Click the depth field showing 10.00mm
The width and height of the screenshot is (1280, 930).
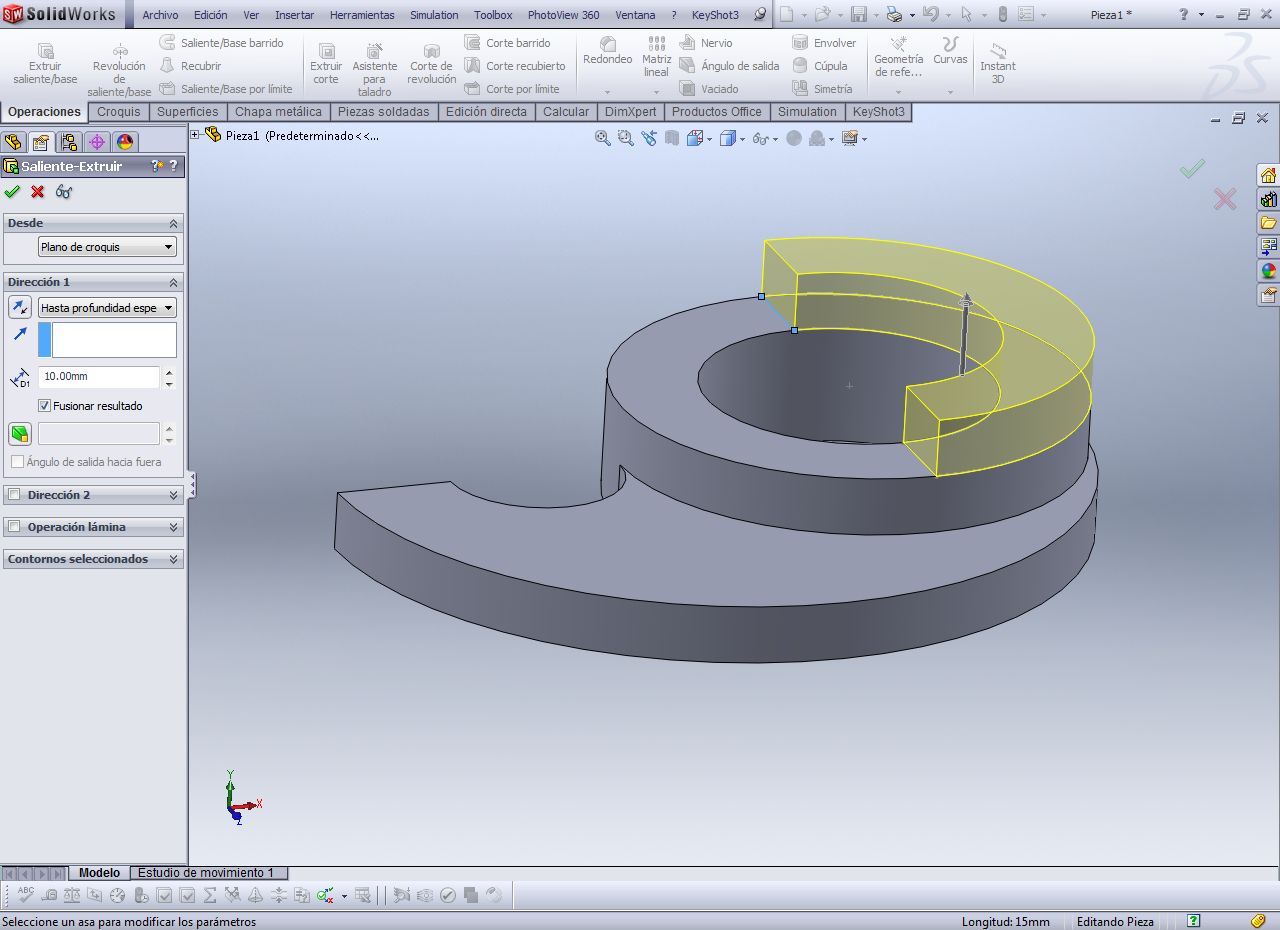(x=99, y=377)
